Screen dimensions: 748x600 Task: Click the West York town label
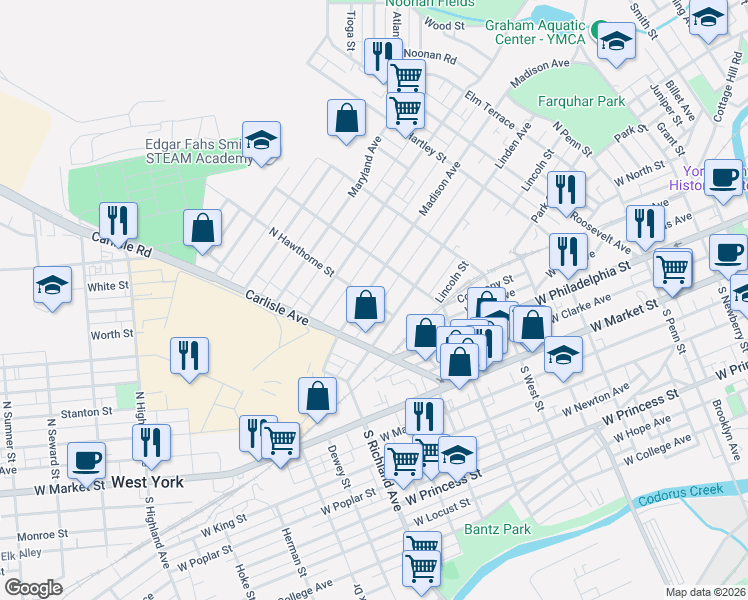[147, 482]
